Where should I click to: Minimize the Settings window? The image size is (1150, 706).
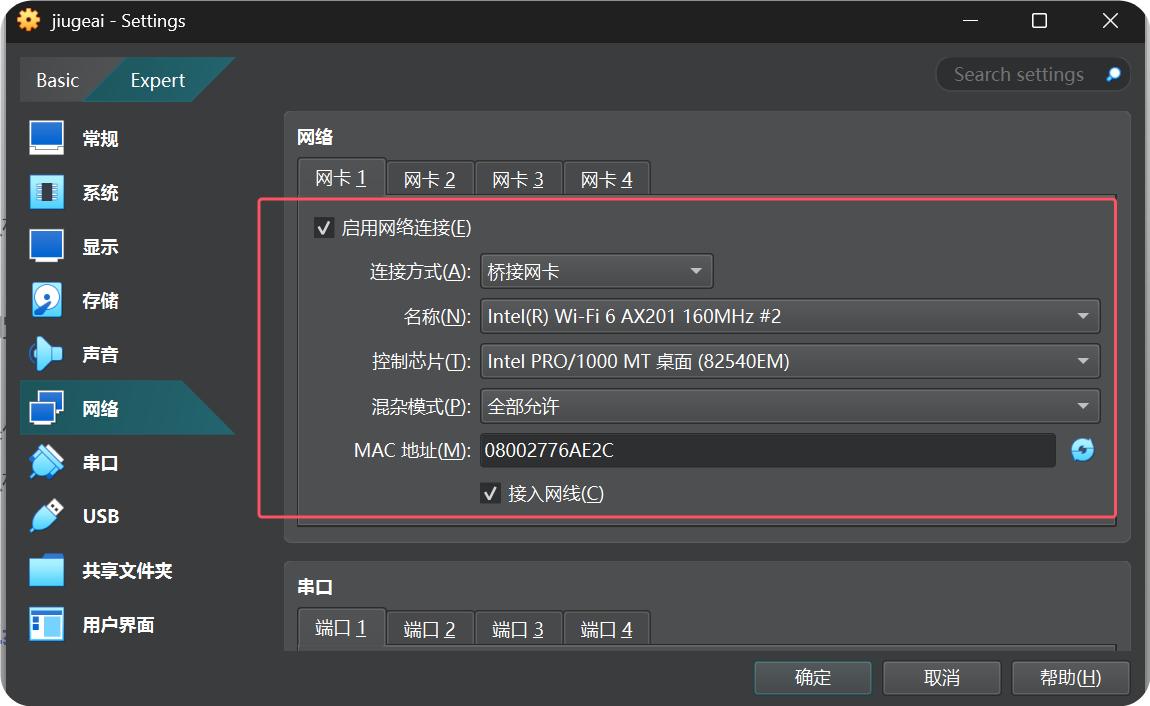(x=970, y=21)
